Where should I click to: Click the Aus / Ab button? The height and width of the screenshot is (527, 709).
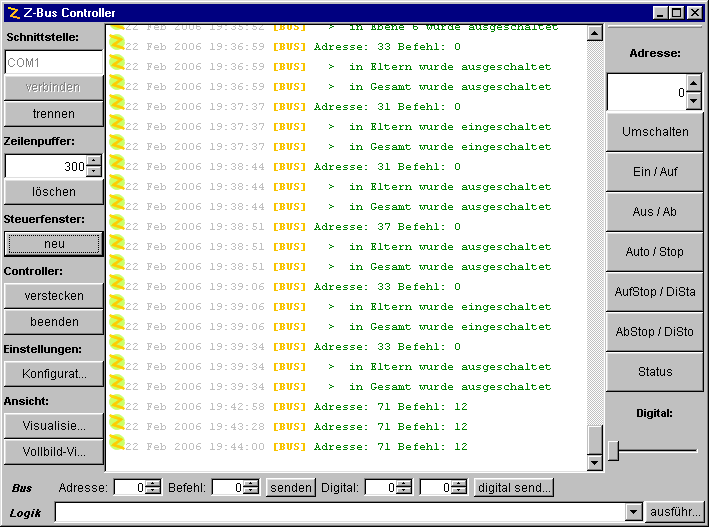coord(655,212)
